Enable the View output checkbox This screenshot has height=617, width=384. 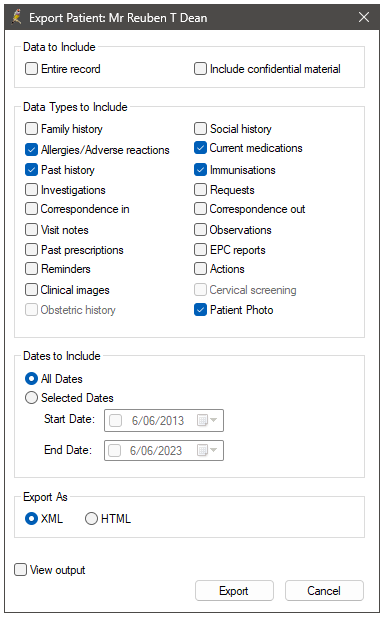(20, 569)
